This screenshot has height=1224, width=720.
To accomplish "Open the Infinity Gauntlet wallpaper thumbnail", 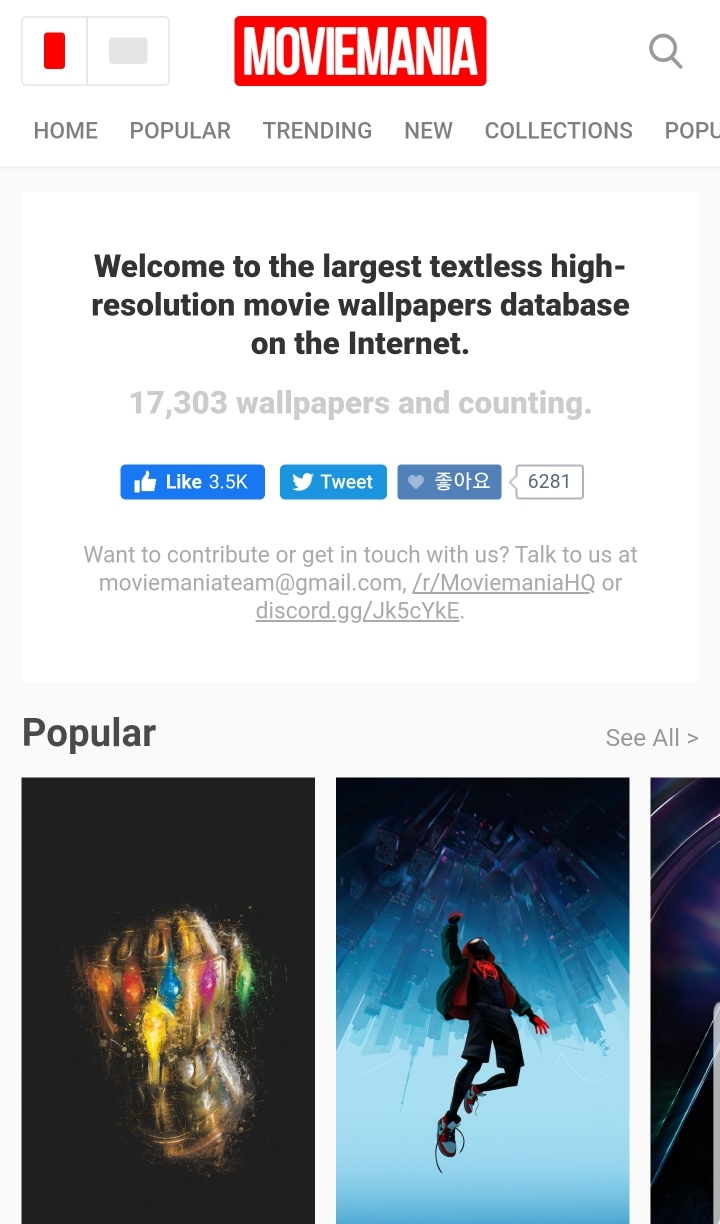I will (x=168, y=1001).
